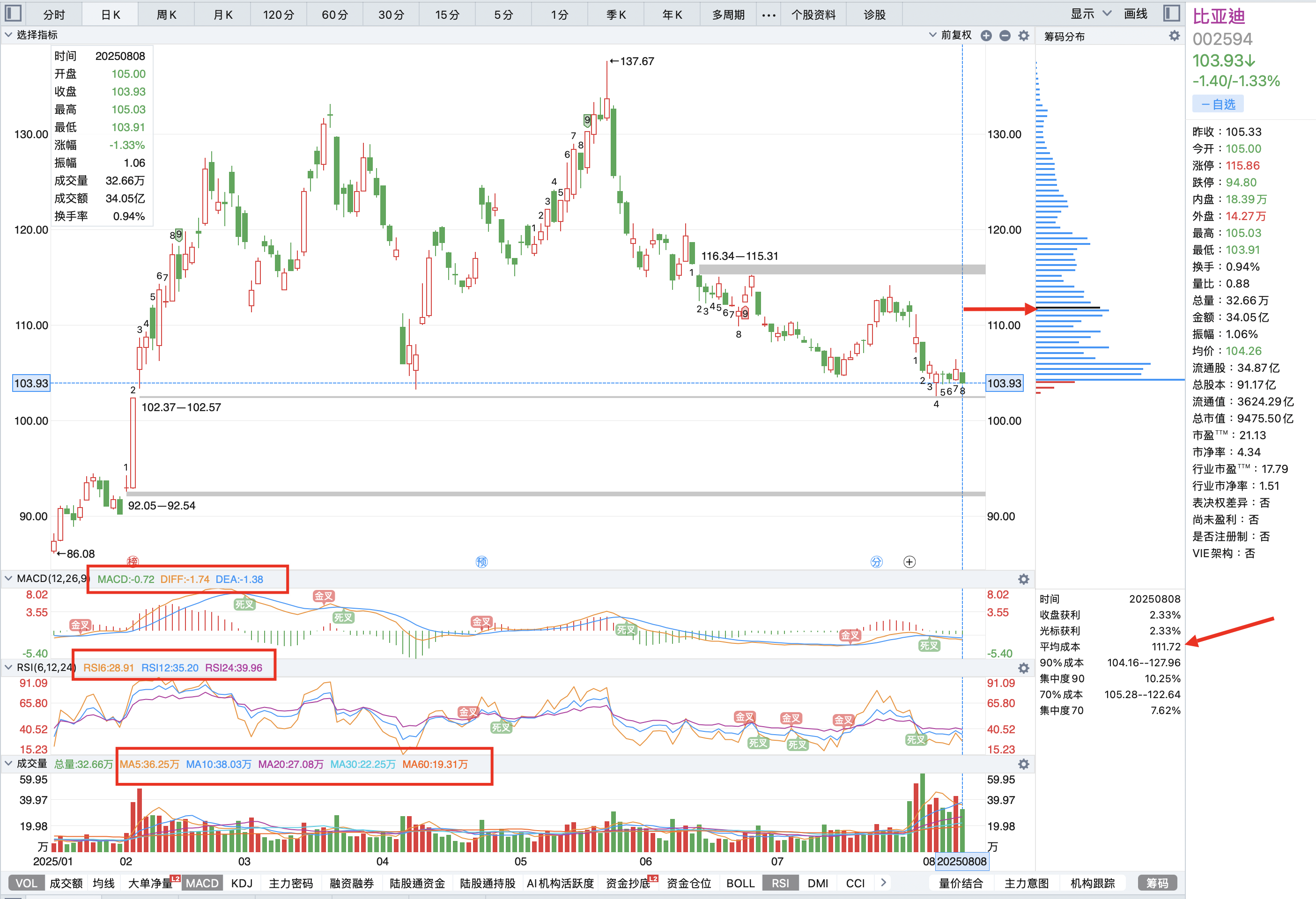Toggle the right panel layout icon
Screen dimensions: 1316x899
click(1171, 14)
